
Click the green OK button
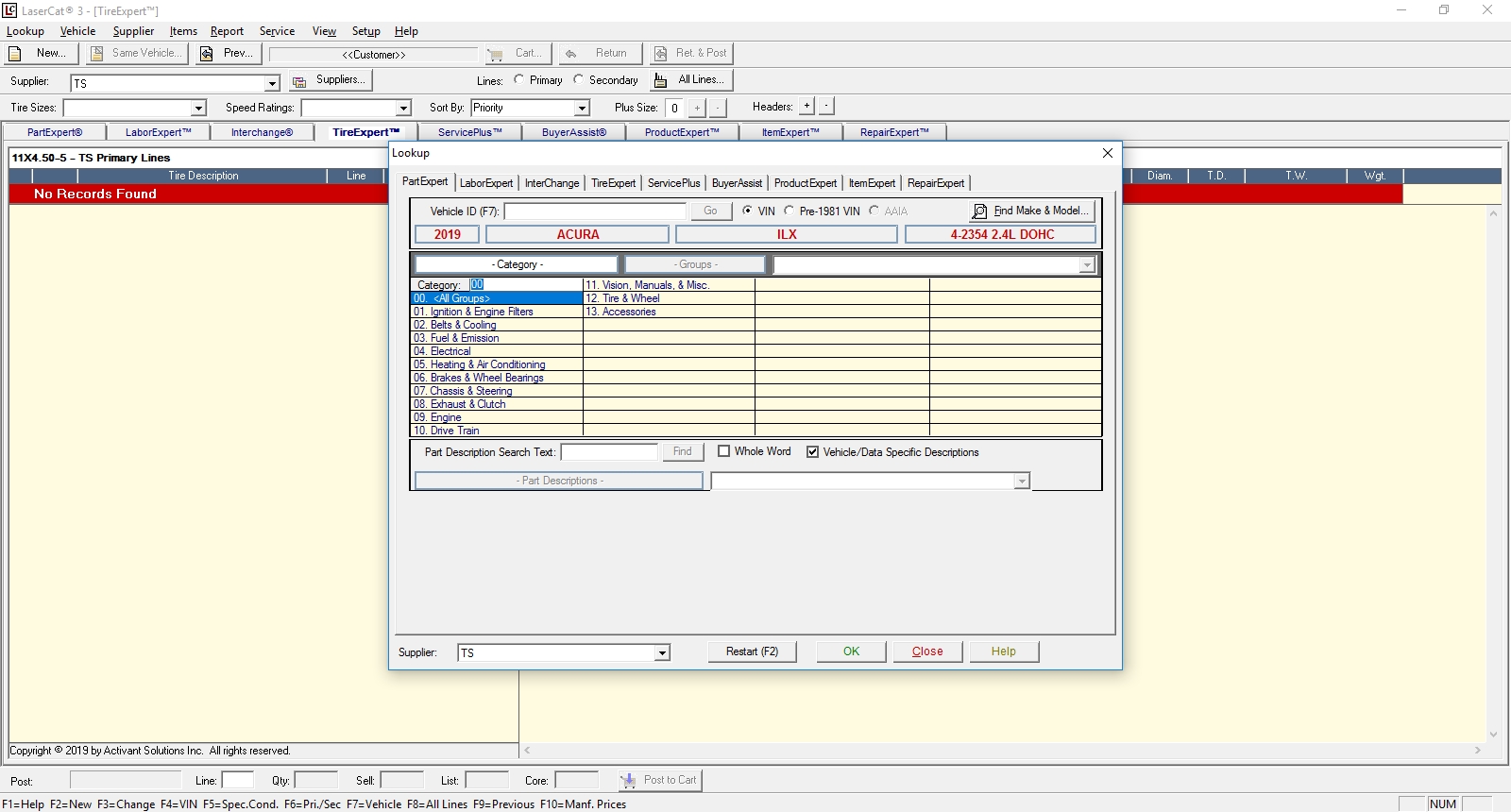tap(851, 651)
